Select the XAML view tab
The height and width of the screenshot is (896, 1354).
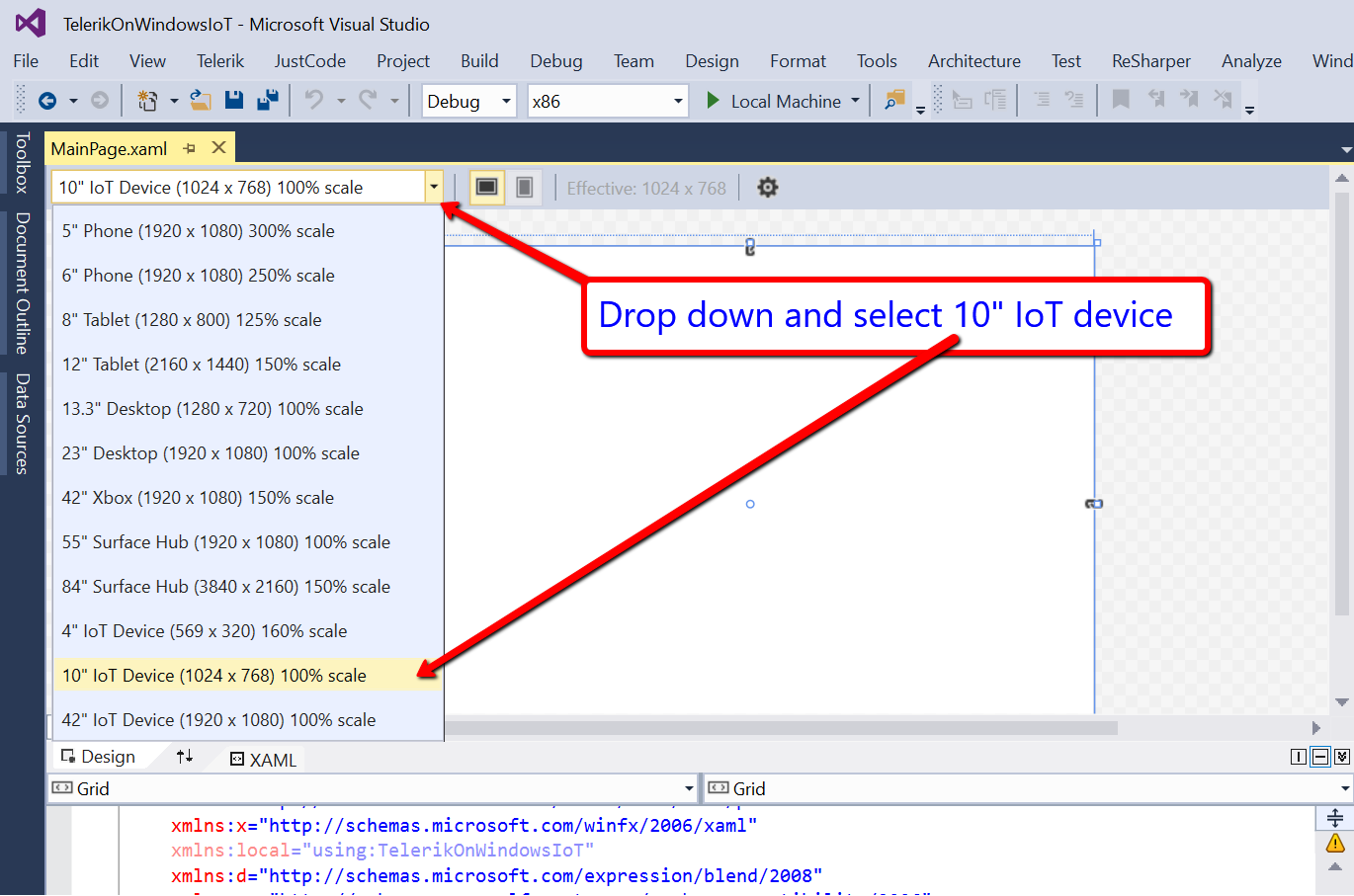tap(264, 760)
